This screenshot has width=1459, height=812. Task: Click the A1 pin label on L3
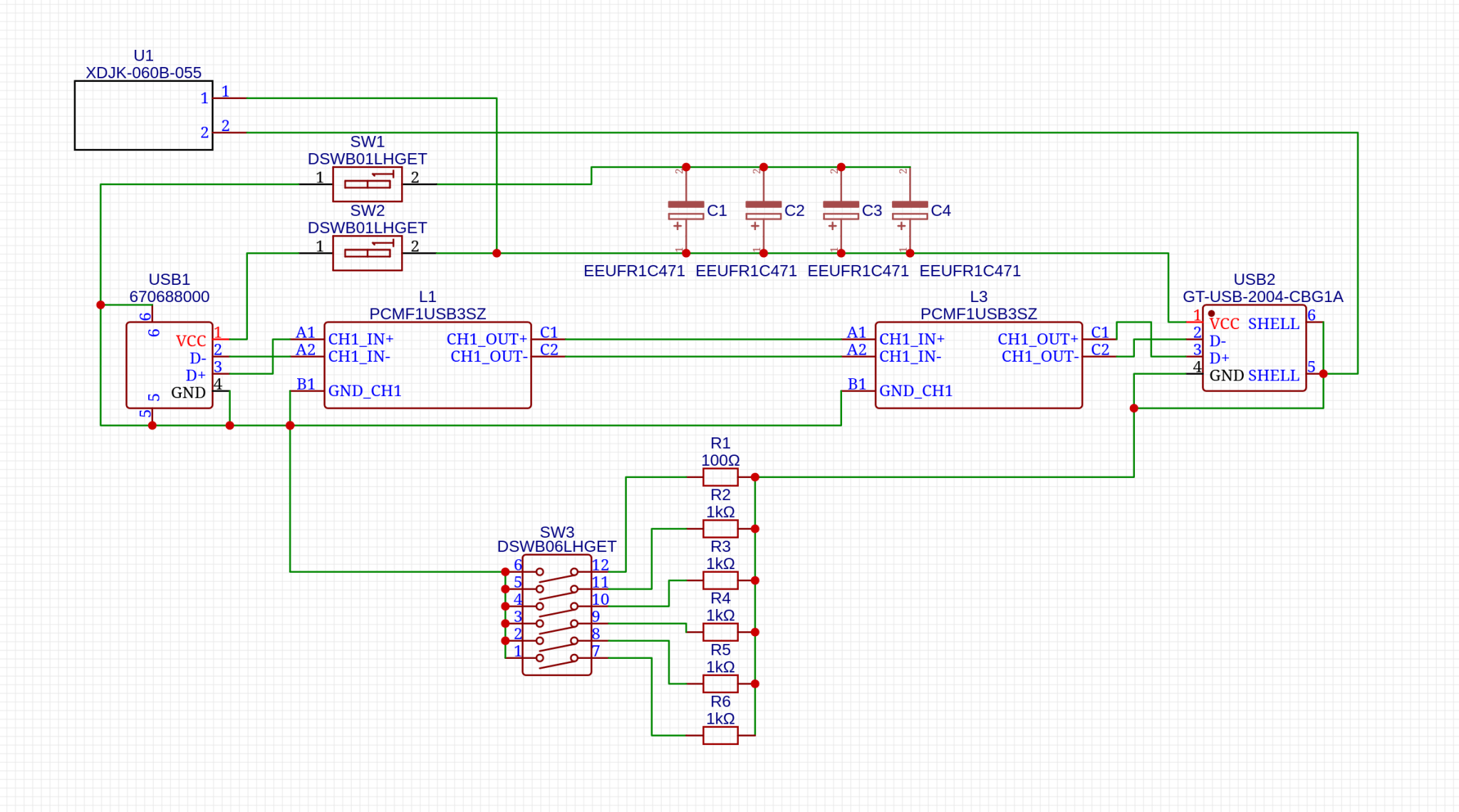click(x=856, y=332)
